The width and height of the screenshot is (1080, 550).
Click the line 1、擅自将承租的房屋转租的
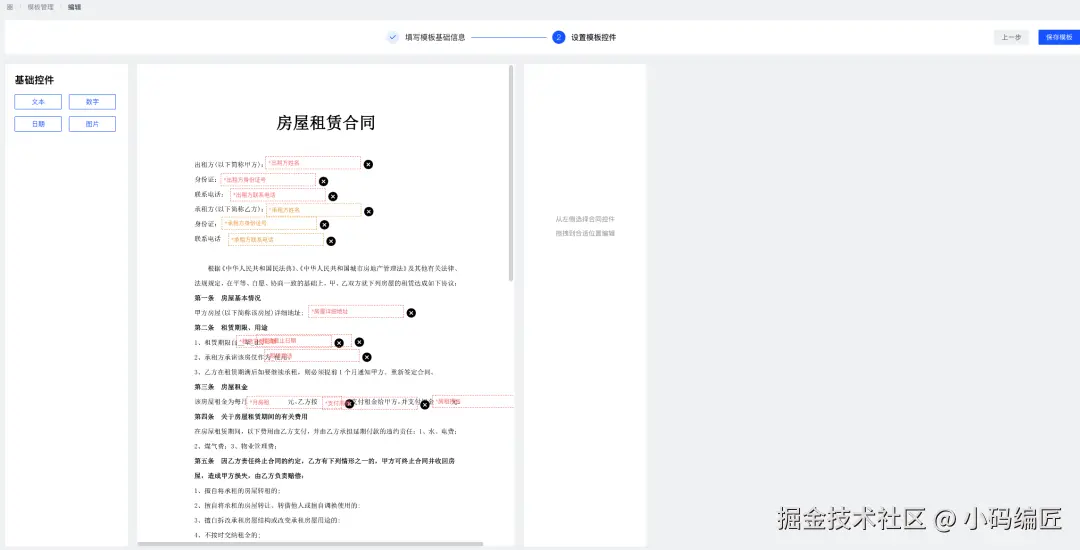click(237, 491)
